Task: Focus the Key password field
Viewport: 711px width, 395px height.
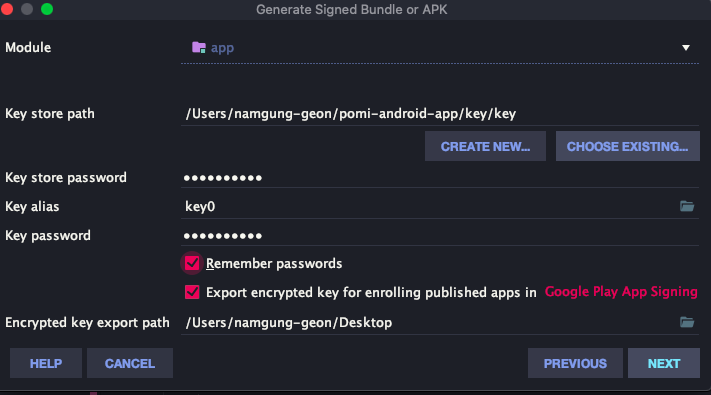Action: point(440,235)
